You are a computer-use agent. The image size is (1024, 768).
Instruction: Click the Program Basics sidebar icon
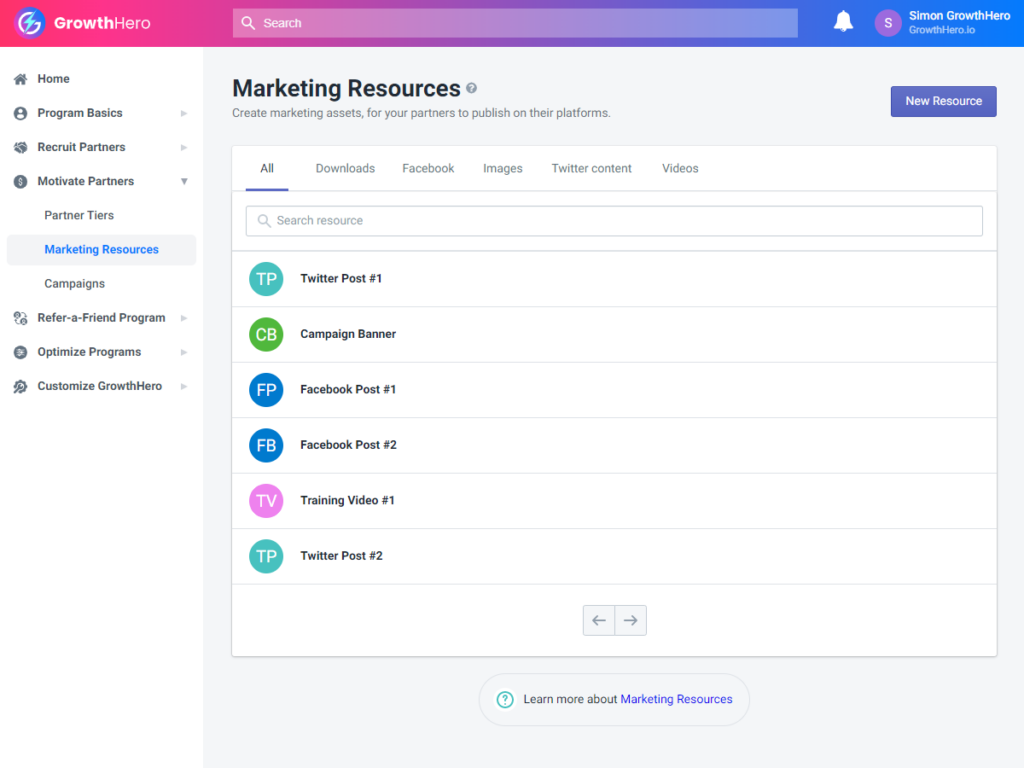pos(20,113)
